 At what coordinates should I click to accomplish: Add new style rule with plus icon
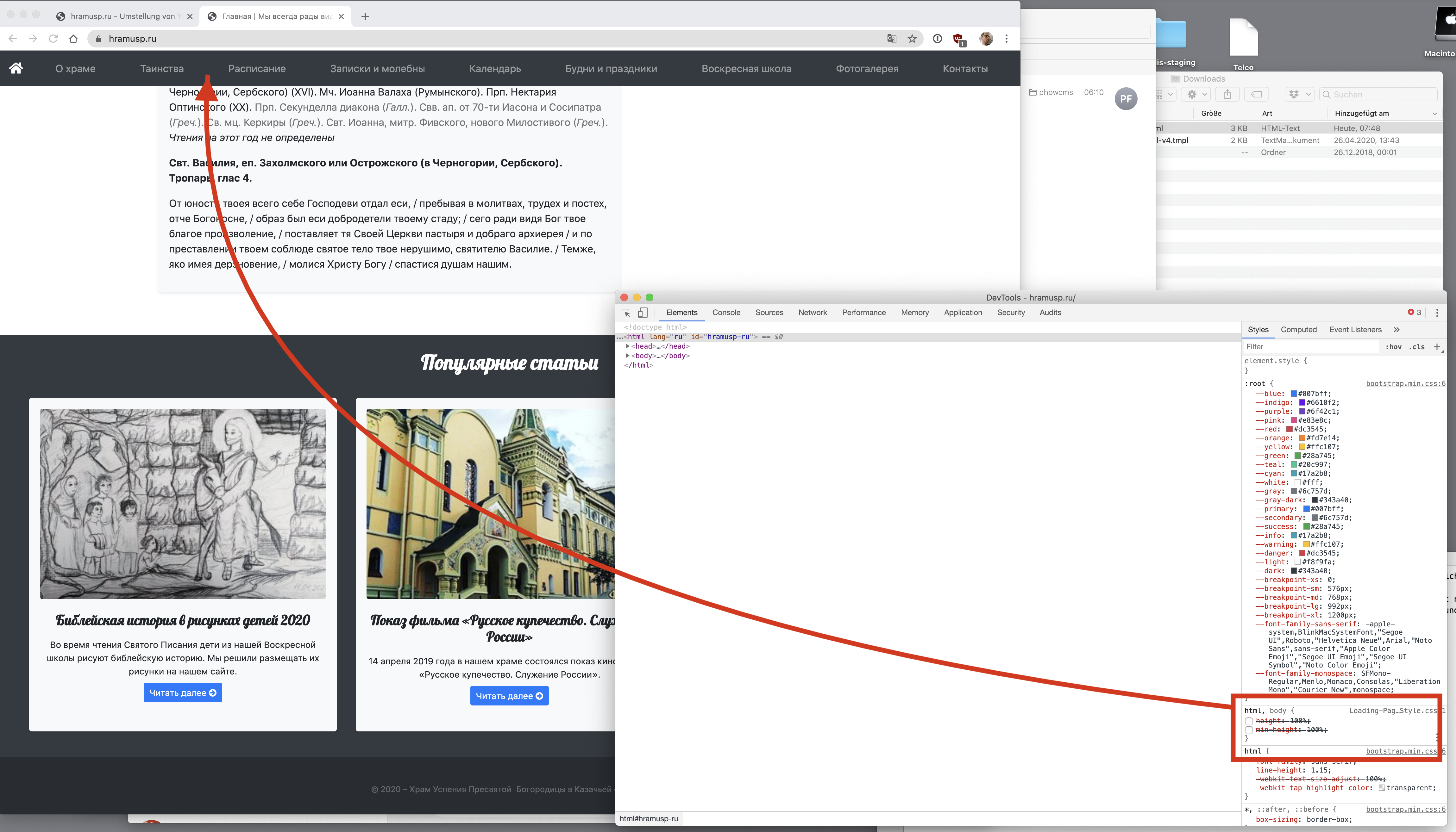click(x=1437, y=346)
